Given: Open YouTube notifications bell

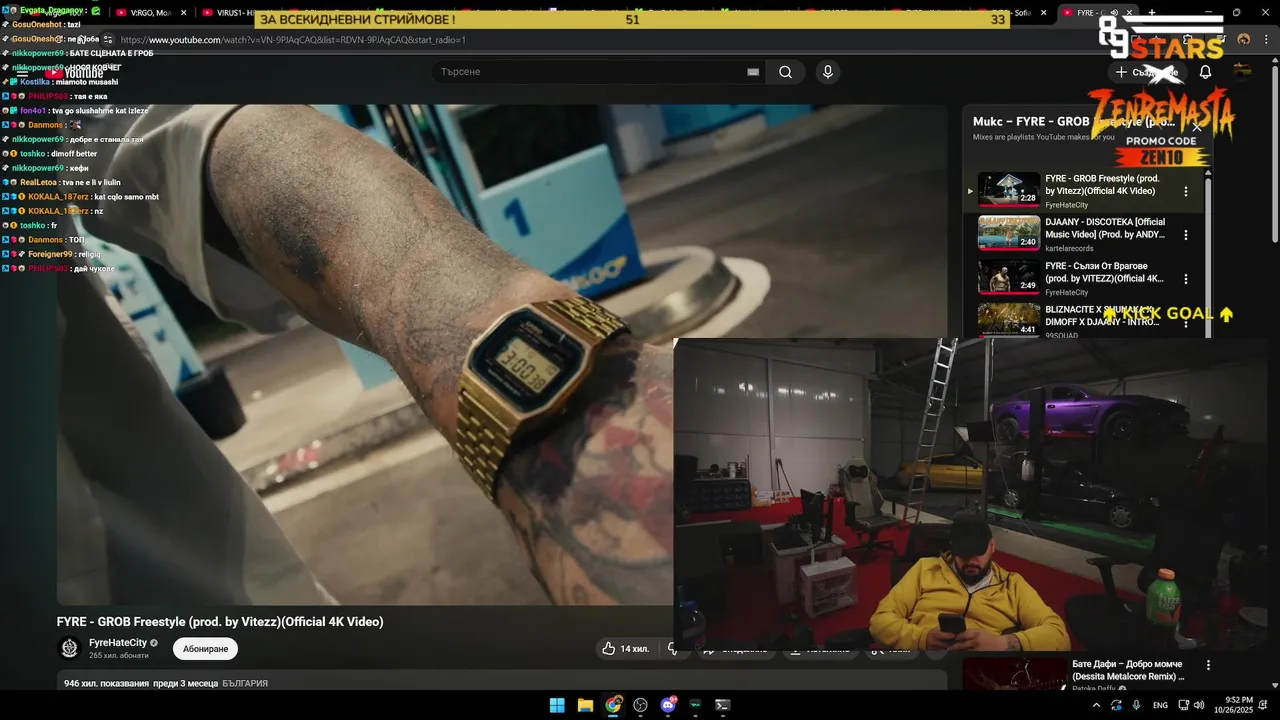Looking at the screenshot, I should 1205,72.
